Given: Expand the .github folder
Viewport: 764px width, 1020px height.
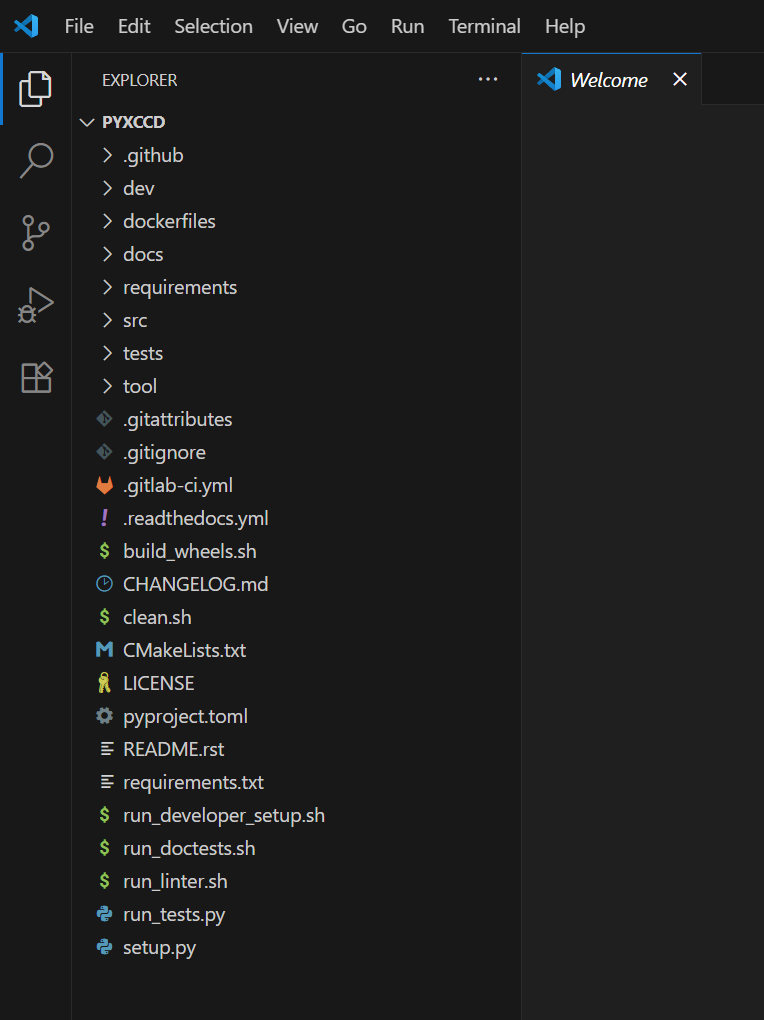Looking at the screenshot, I should click(x=152, y=155).
